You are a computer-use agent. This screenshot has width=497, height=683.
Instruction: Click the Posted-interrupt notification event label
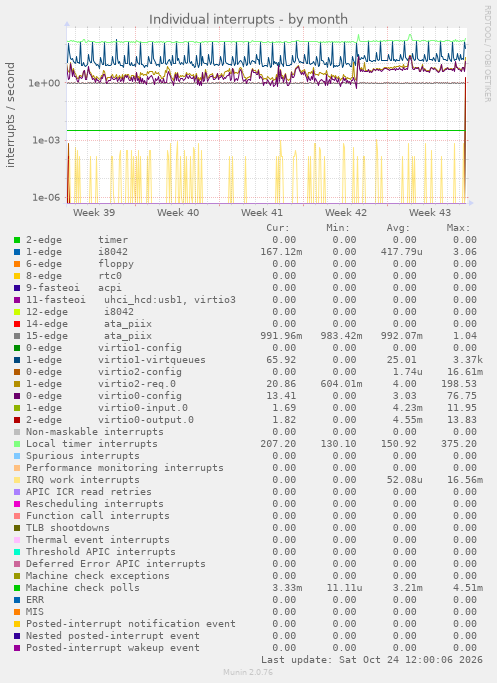coord(131,624)
